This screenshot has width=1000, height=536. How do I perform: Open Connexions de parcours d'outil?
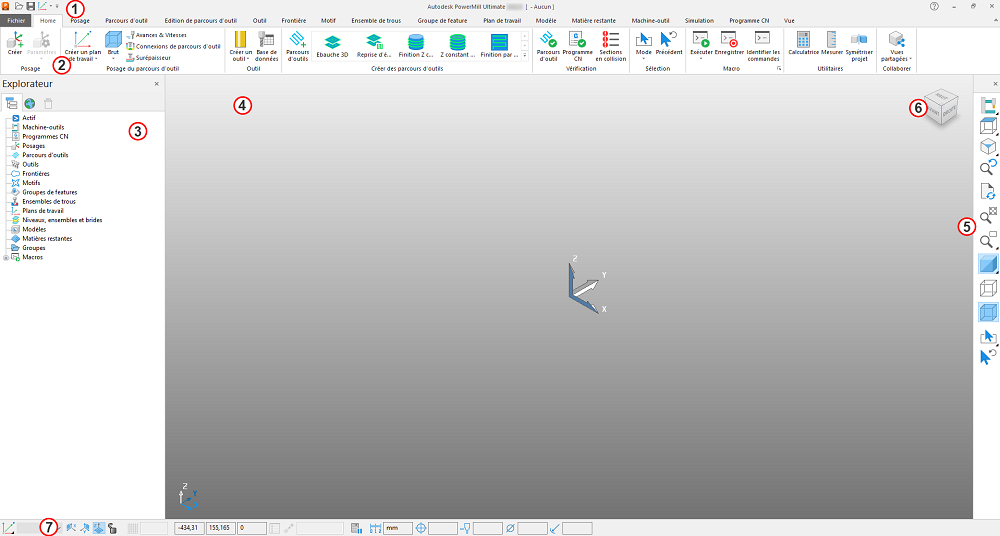(x=173, y=47)
